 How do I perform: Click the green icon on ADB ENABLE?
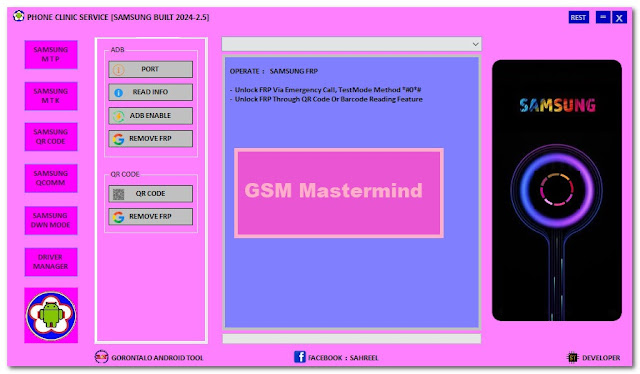tap(118, 116)
